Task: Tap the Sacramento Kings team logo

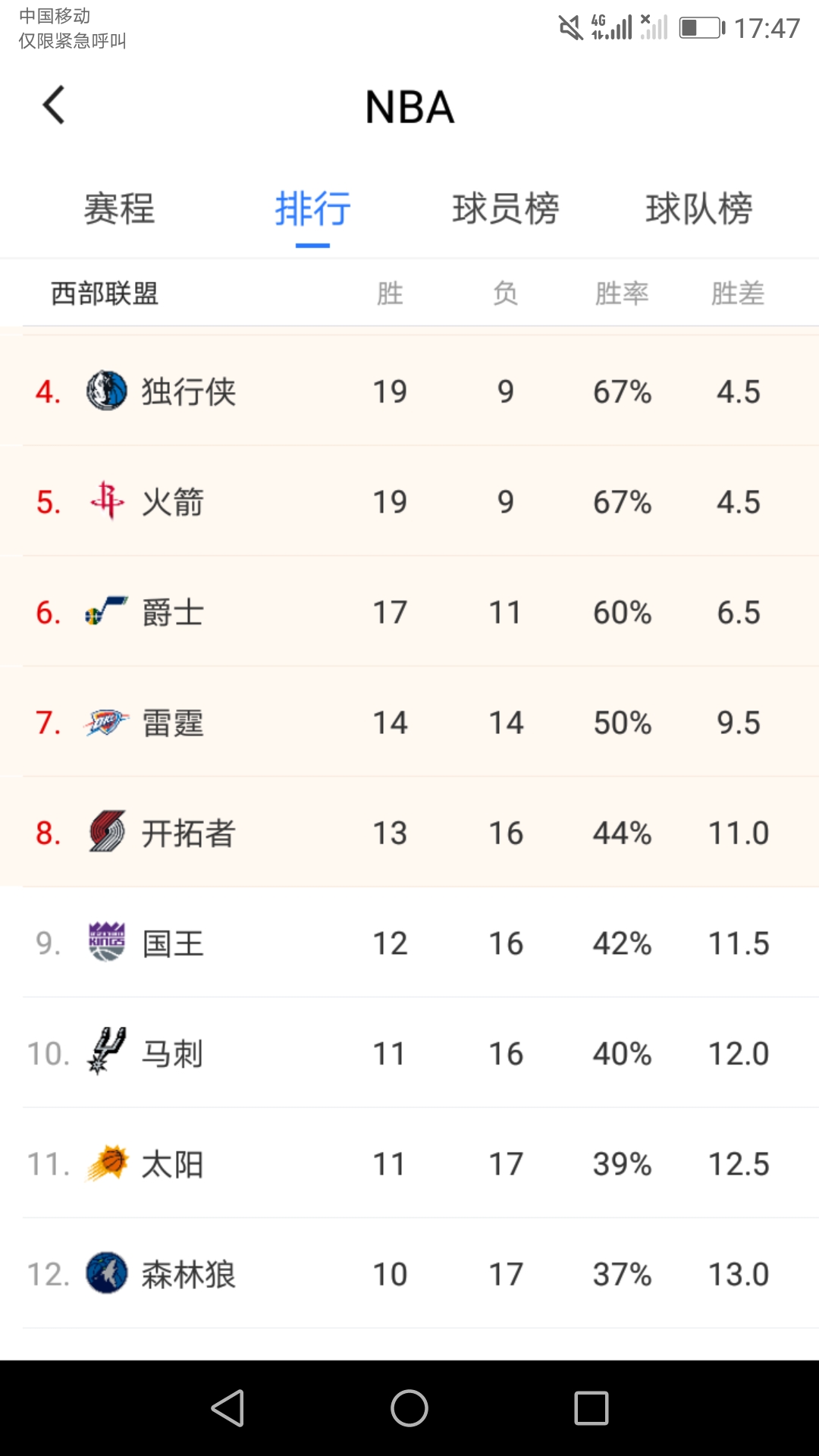Action: coord(106,943)
